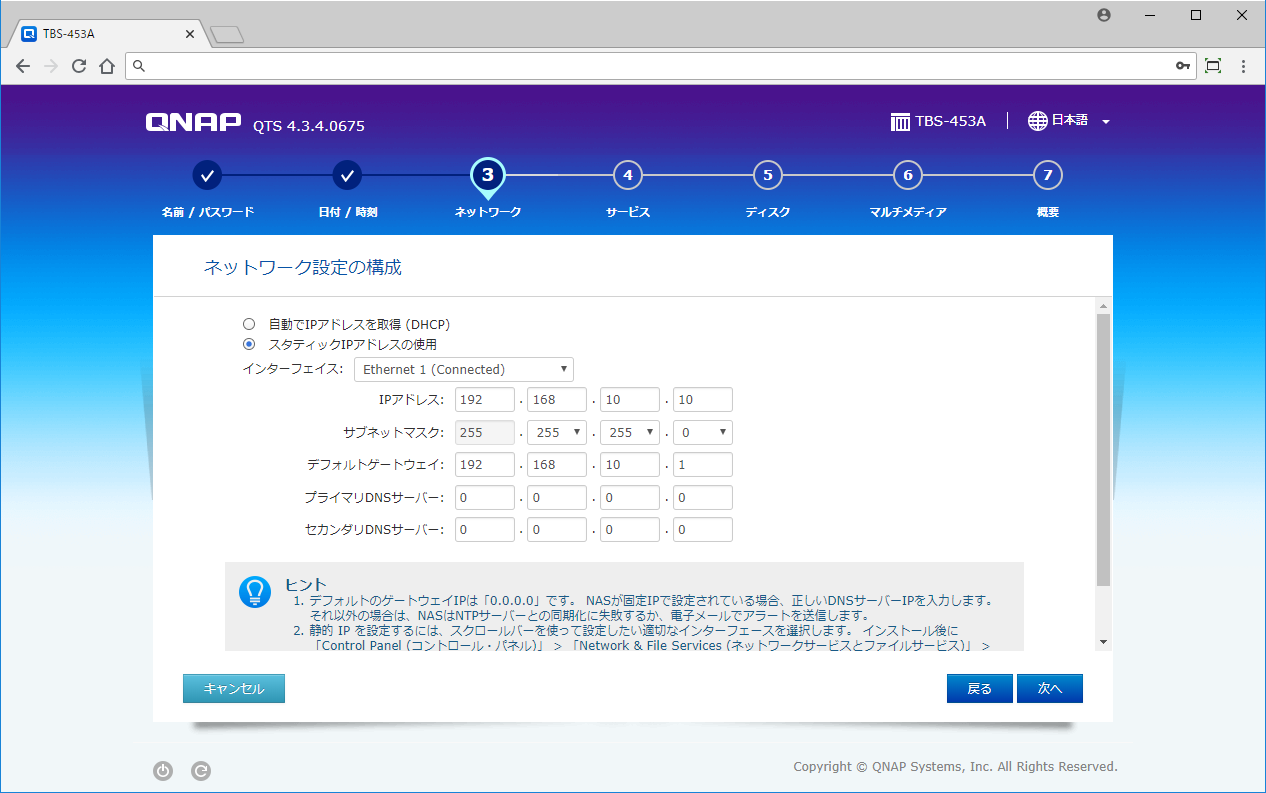Click the step 7 概要 circle
This screenshot has width=1266, height=793.
click(x=1047, y=176)
